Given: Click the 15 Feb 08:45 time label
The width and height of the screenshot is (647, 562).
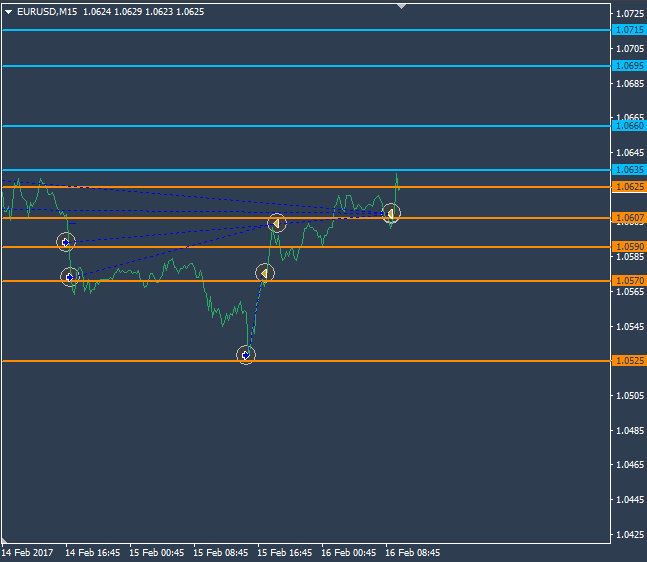Looking at the screenshot, I should [x=221, y=553].
